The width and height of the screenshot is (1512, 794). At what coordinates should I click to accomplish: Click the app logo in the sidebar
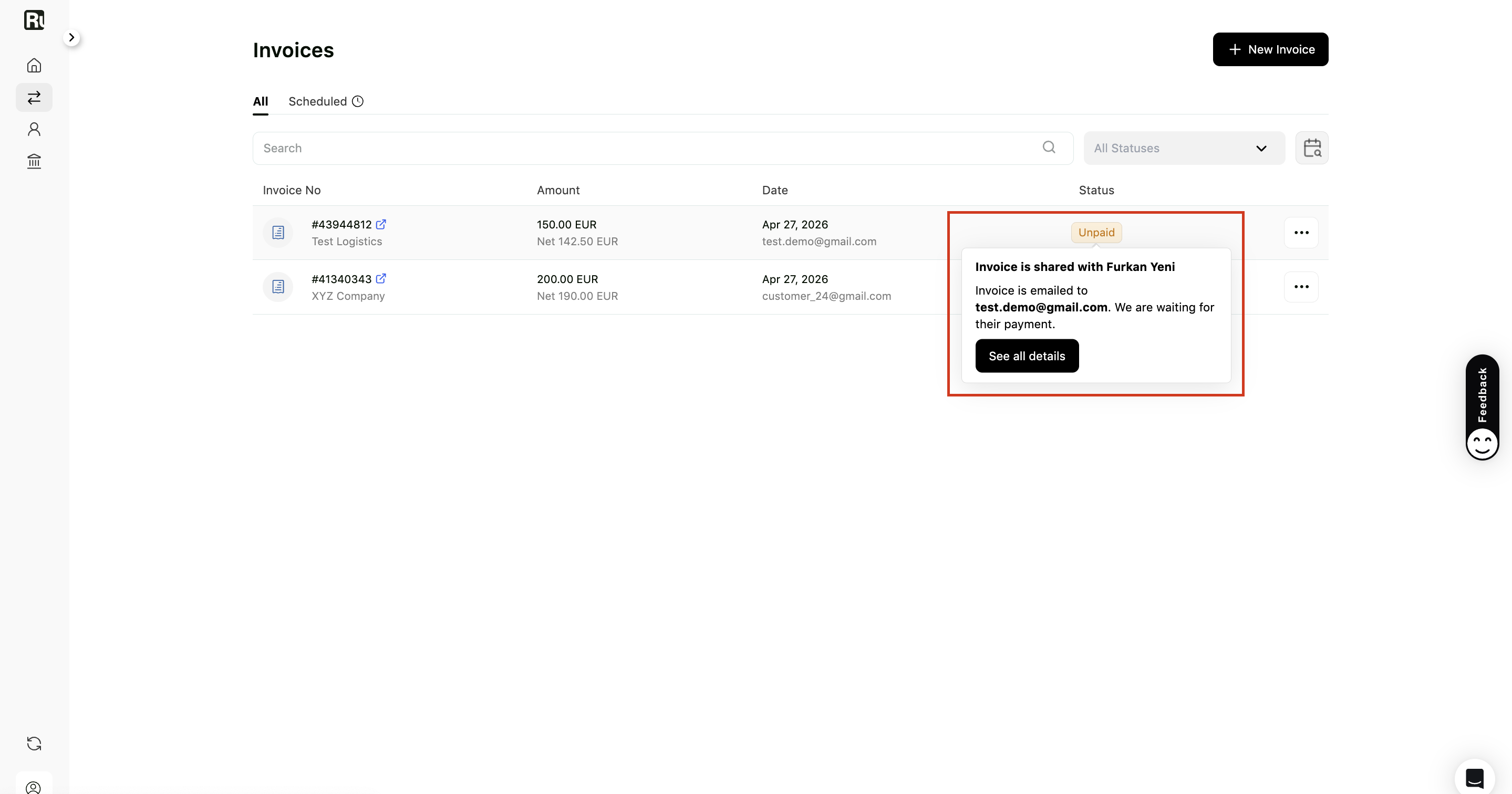click(34, 20)
